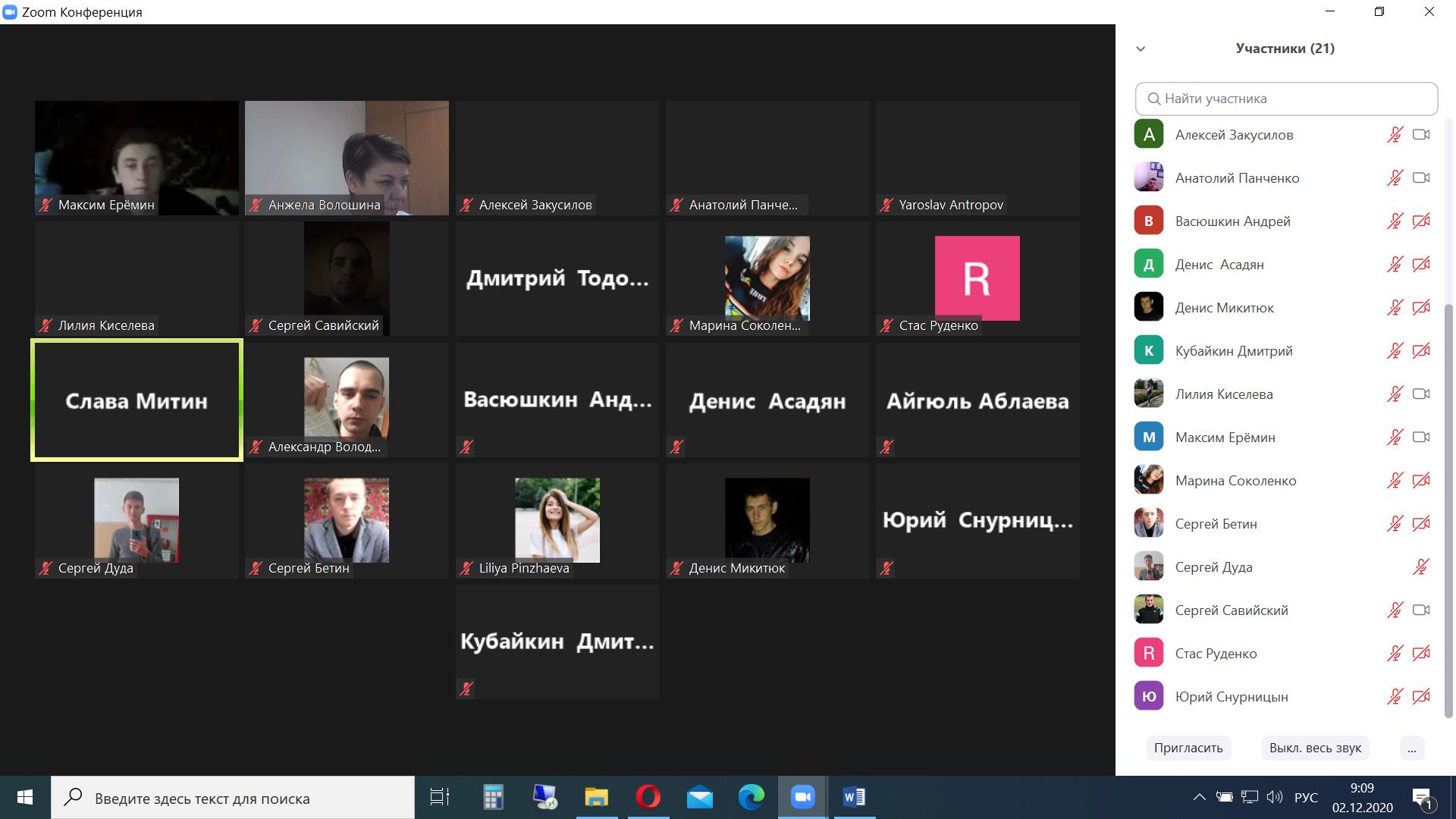
Task: Click Выкл. весь звук button
Action: click(1315, 748)
